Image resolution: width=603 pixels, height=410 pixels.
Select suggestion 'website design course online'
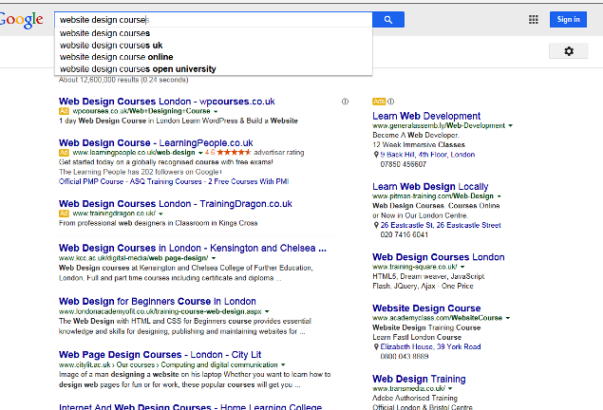(213, 57)
